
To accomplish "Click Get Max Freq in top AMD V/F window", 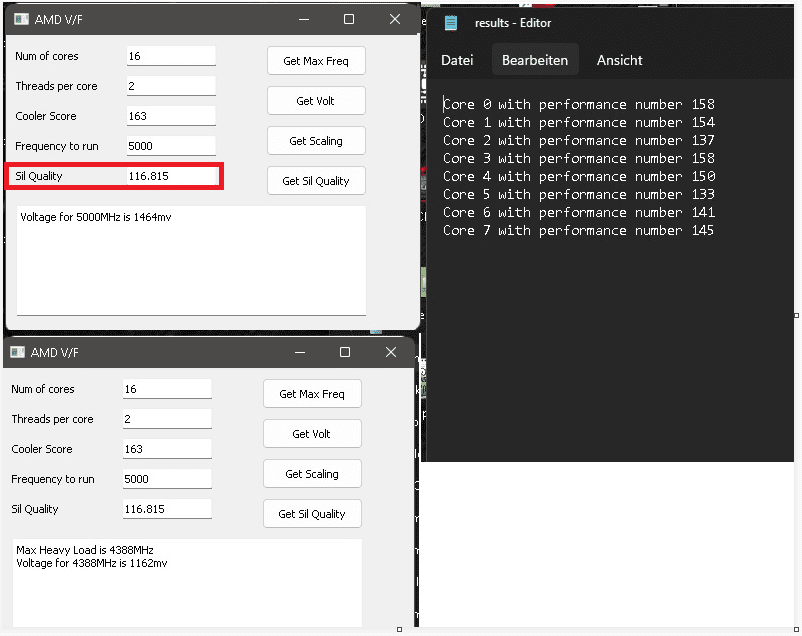I will pyautogui.click(x=316, y=61).
